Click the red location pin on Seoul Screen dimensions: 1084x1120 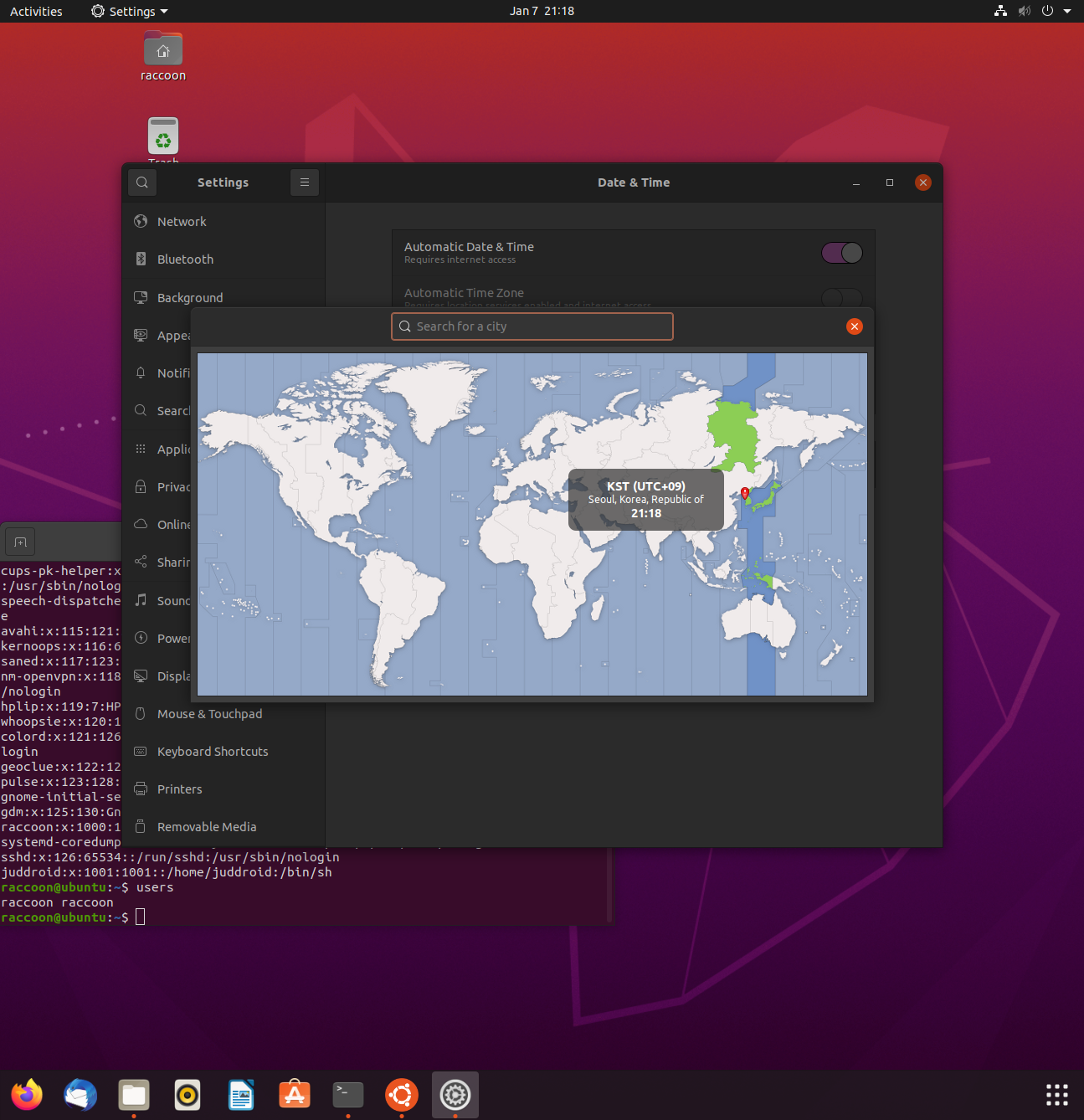745,493
